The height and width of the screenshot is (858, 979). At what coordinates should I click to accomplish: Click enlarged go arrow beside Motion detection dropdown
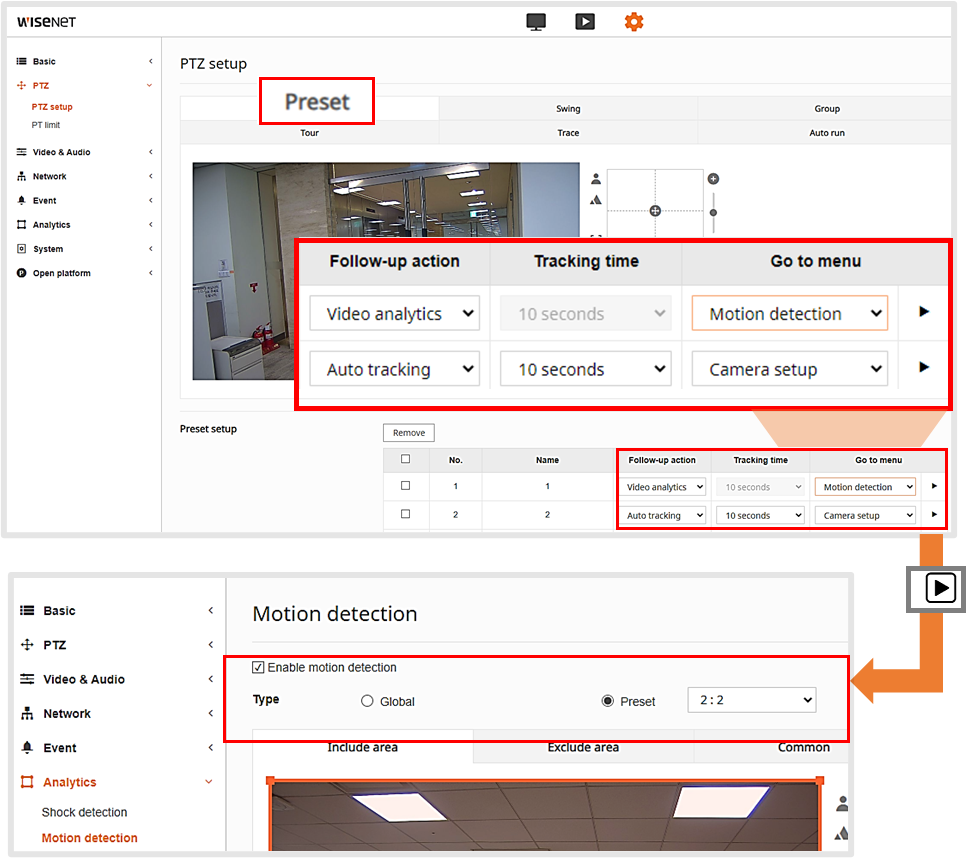click(x=923, y=312)
